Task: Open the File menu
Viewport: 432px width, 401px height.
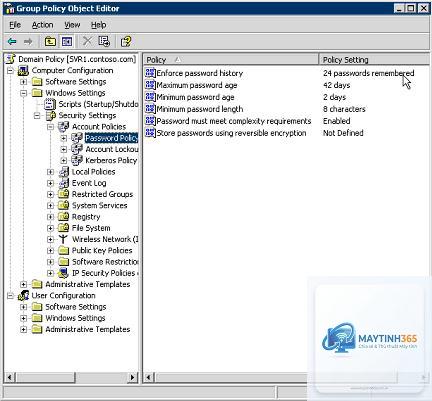Action: coord(15,25)
